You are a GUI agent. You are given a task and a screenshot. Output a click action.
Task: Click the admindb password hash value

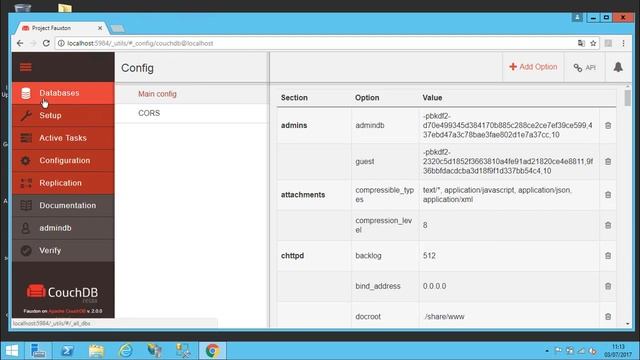(x=507, y=125)
